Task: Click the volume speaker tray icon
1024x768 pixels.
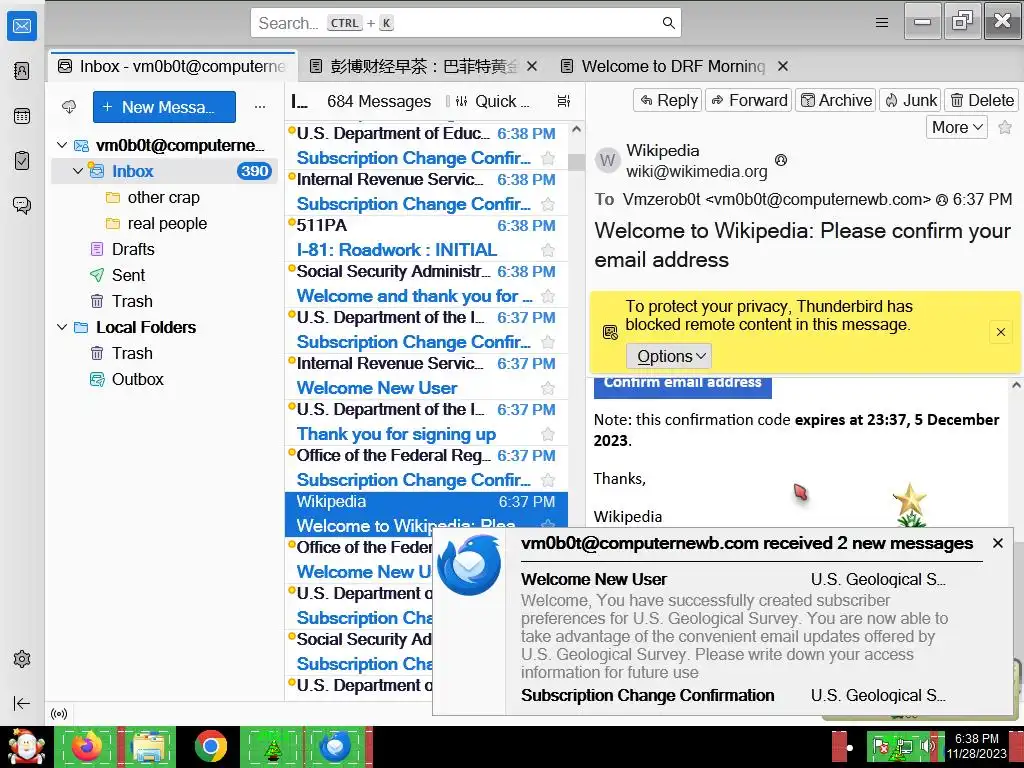Action: pos(926,745)
